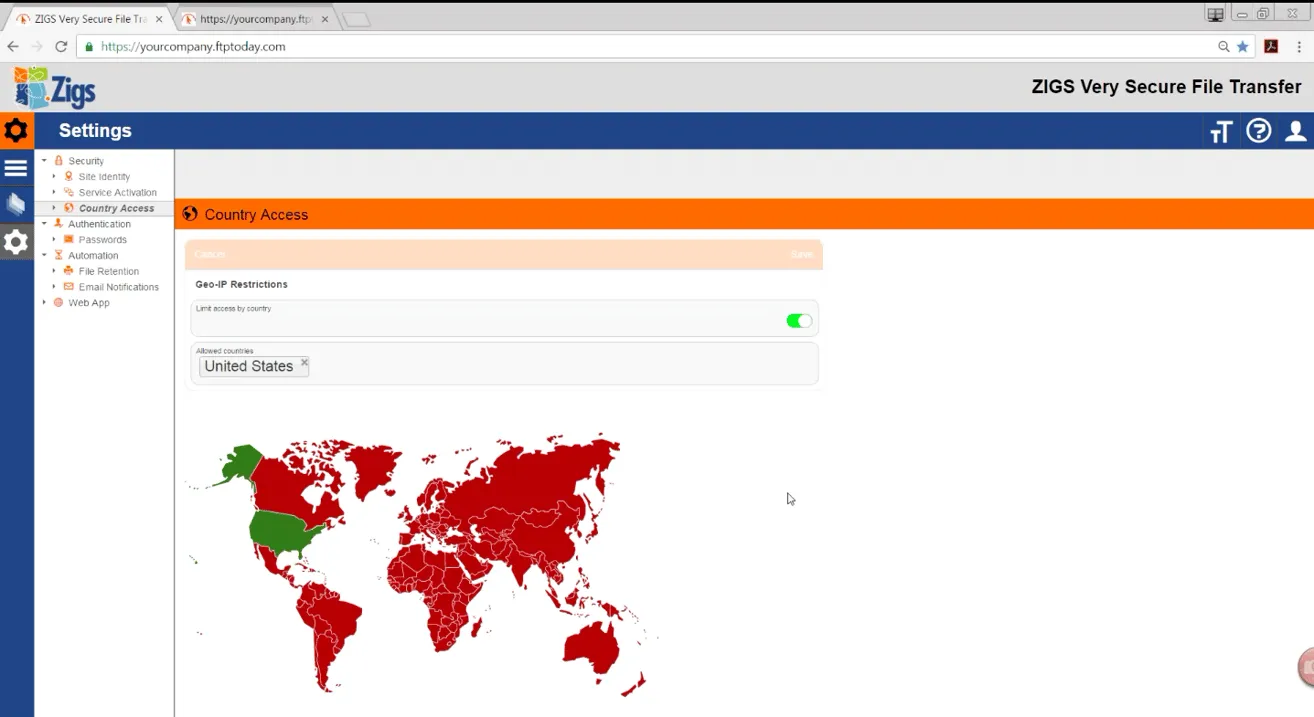Bookmark this page with the star icon
The image size is (1314, 717).
point(1243,47)
